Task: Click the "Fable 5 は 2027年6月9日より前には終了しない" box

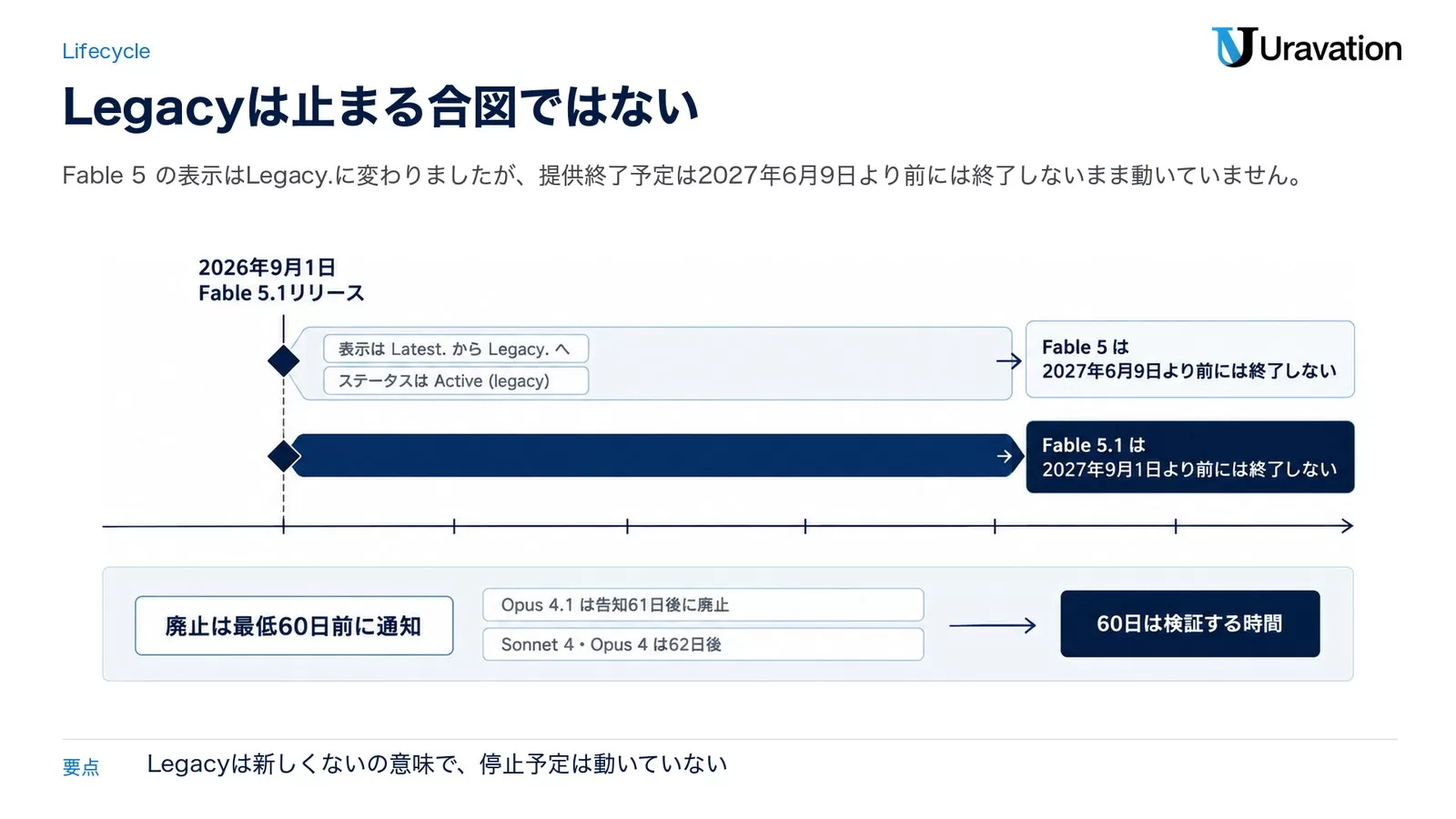Action: 1189,359
